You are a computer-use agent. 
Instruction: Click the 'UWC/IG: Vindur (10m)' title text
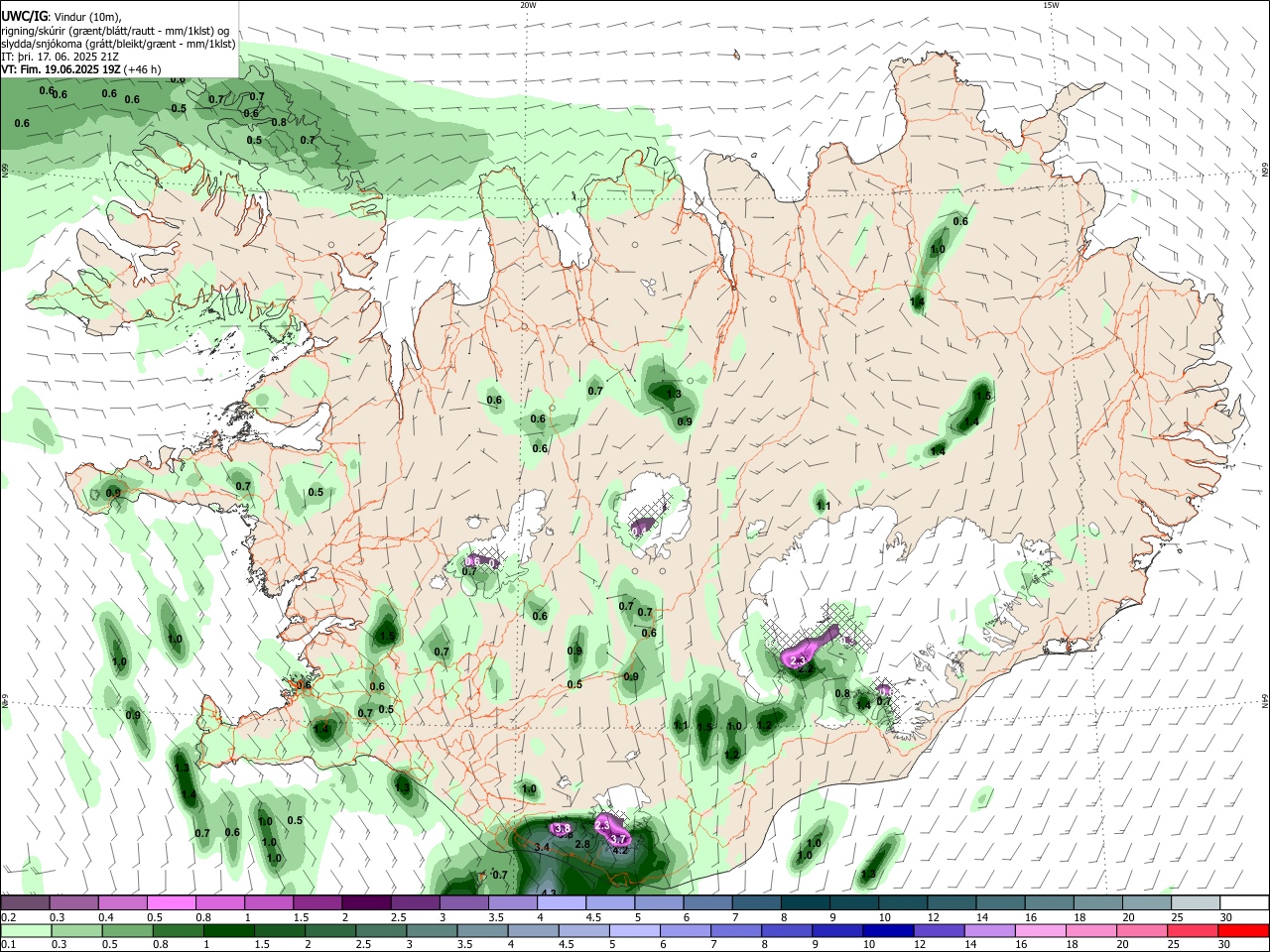(x=62, y=17)
